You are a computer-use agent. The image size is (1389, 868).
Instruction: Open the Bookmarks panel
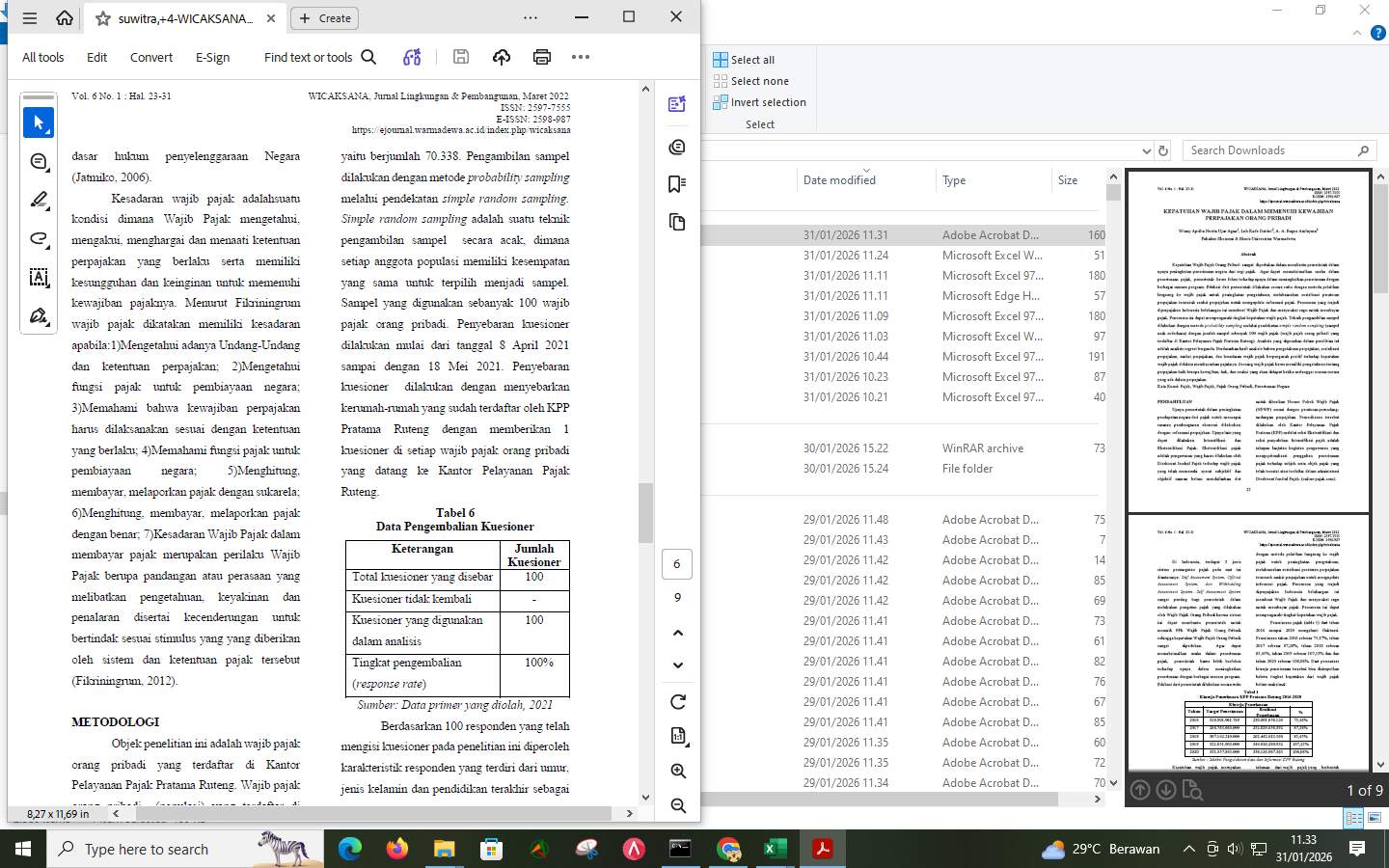pyautogui.click(x=676, y=185)
